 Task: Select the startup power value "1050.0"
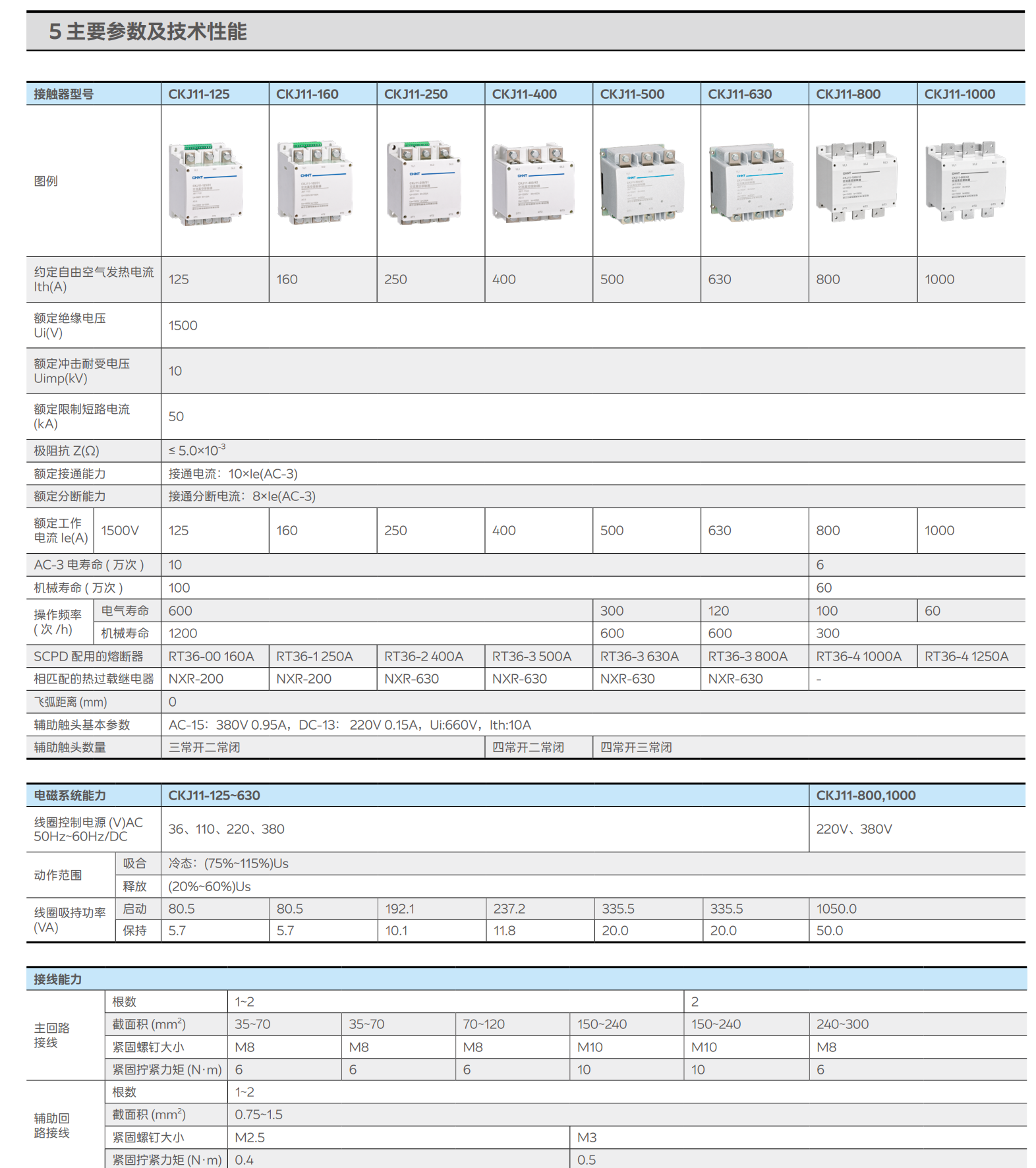point(837,909)
